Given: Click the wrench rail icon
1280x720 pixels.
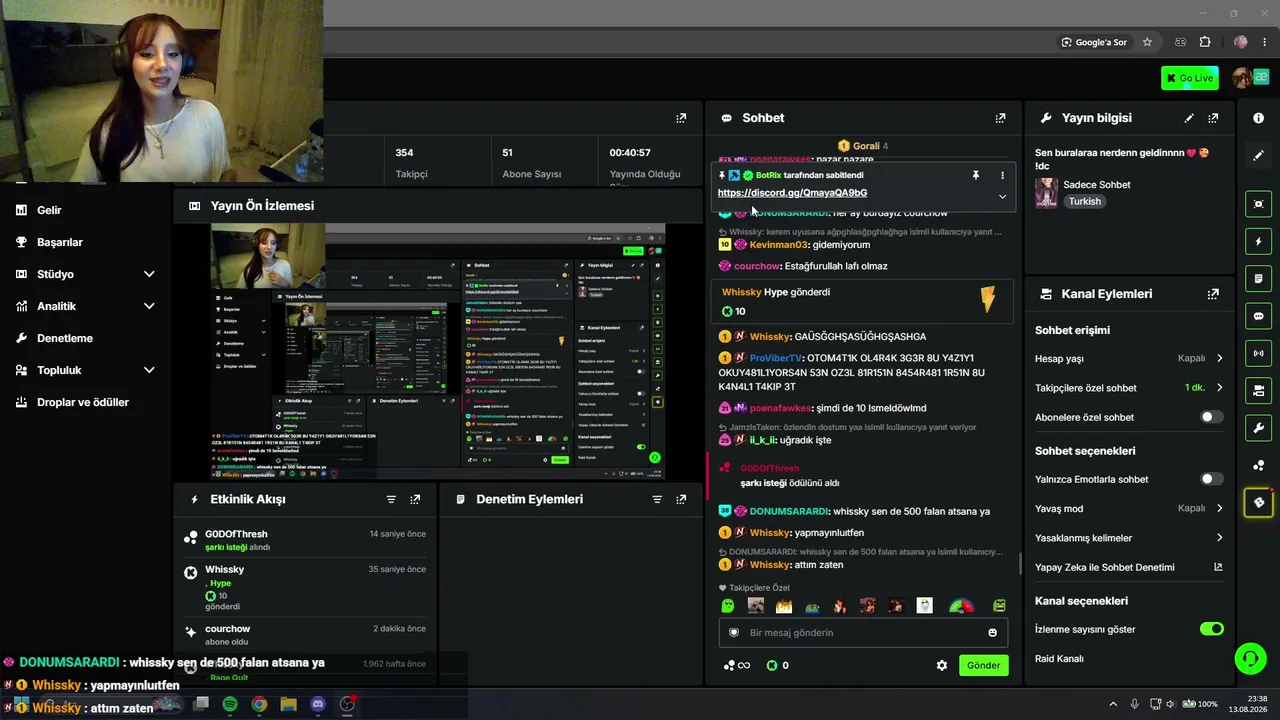Looking at the screenshot, I should [1258, 428].
